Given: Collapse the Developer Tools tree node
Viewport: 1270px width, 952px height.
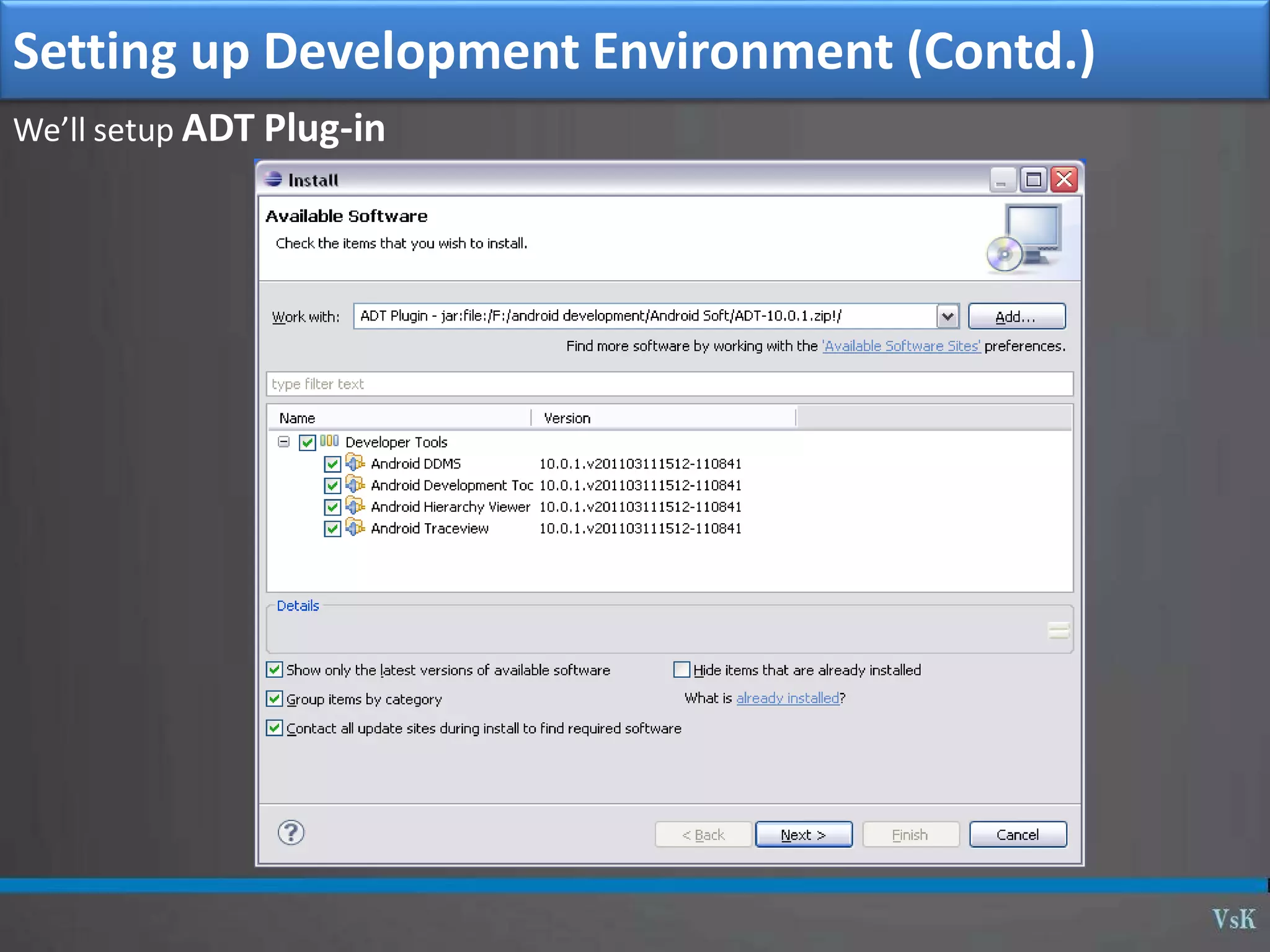Looking at the screenshot, I should click(x=284, y=442).
